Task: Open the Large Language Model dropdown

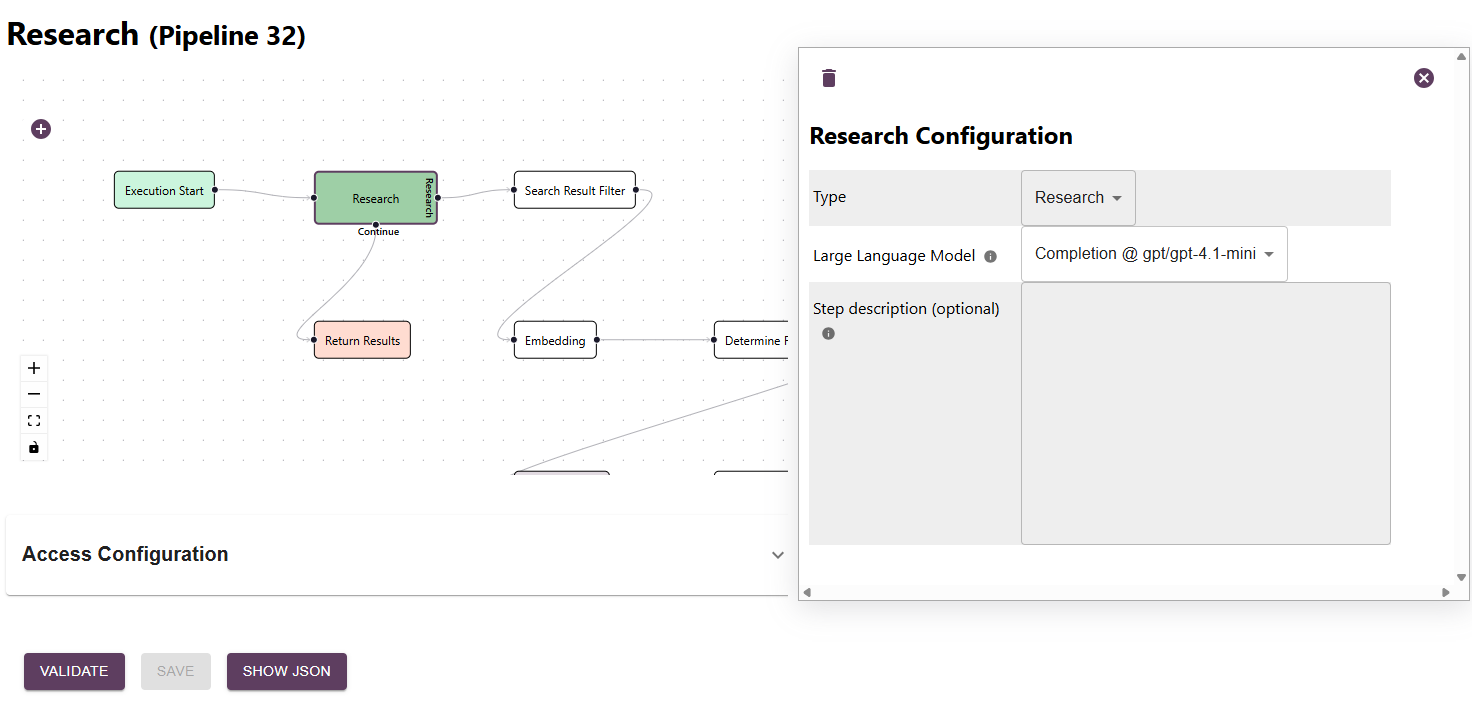Action: click(1154, 254)
